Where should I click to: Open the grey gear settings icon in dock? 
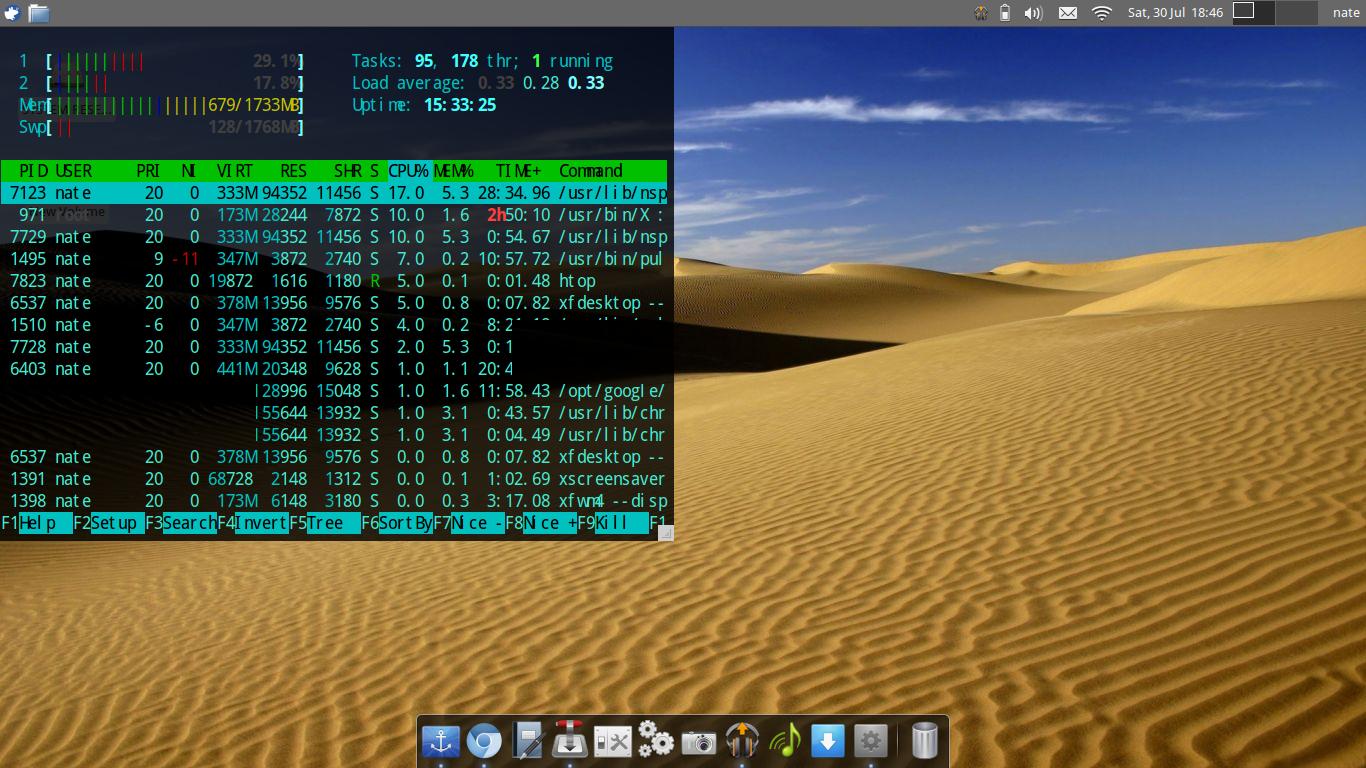pos(871,741)
